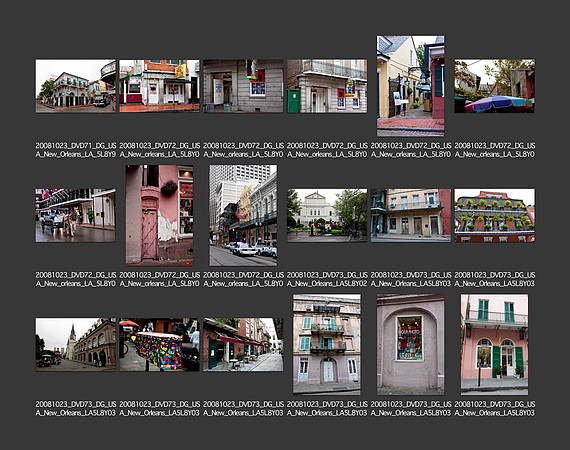Open the colorful hearts-painted object photo
570x450 pixels.
coord(160,345)
